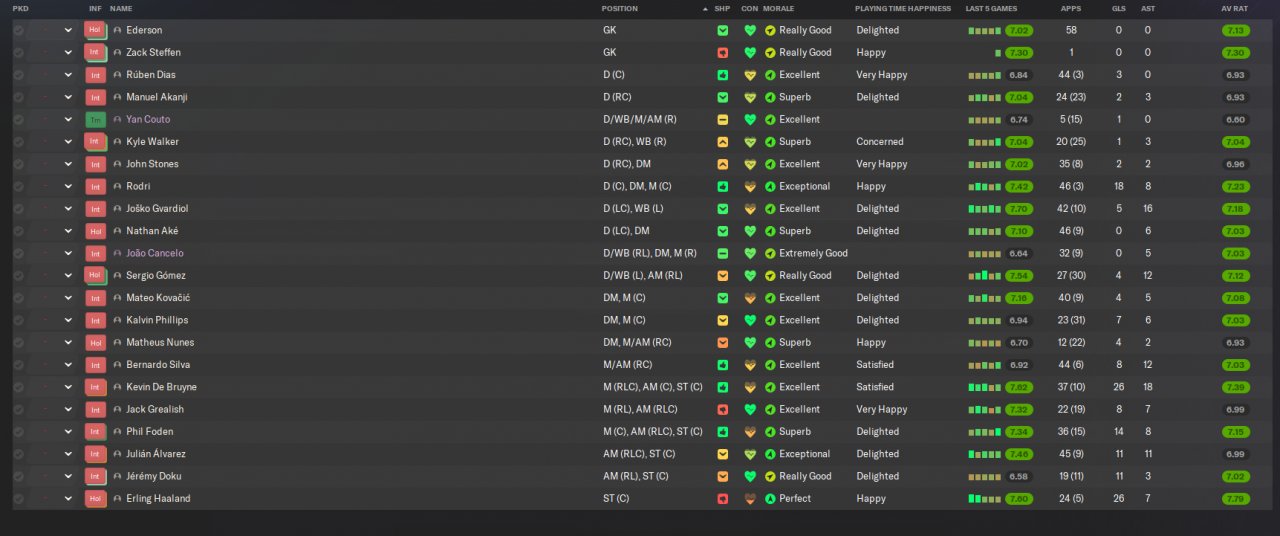This screenshot has height=536, width=1280.
Task: Open the role dropdown for Bernardo Silva
Action: pyautogui.click(x=68, y=365)
